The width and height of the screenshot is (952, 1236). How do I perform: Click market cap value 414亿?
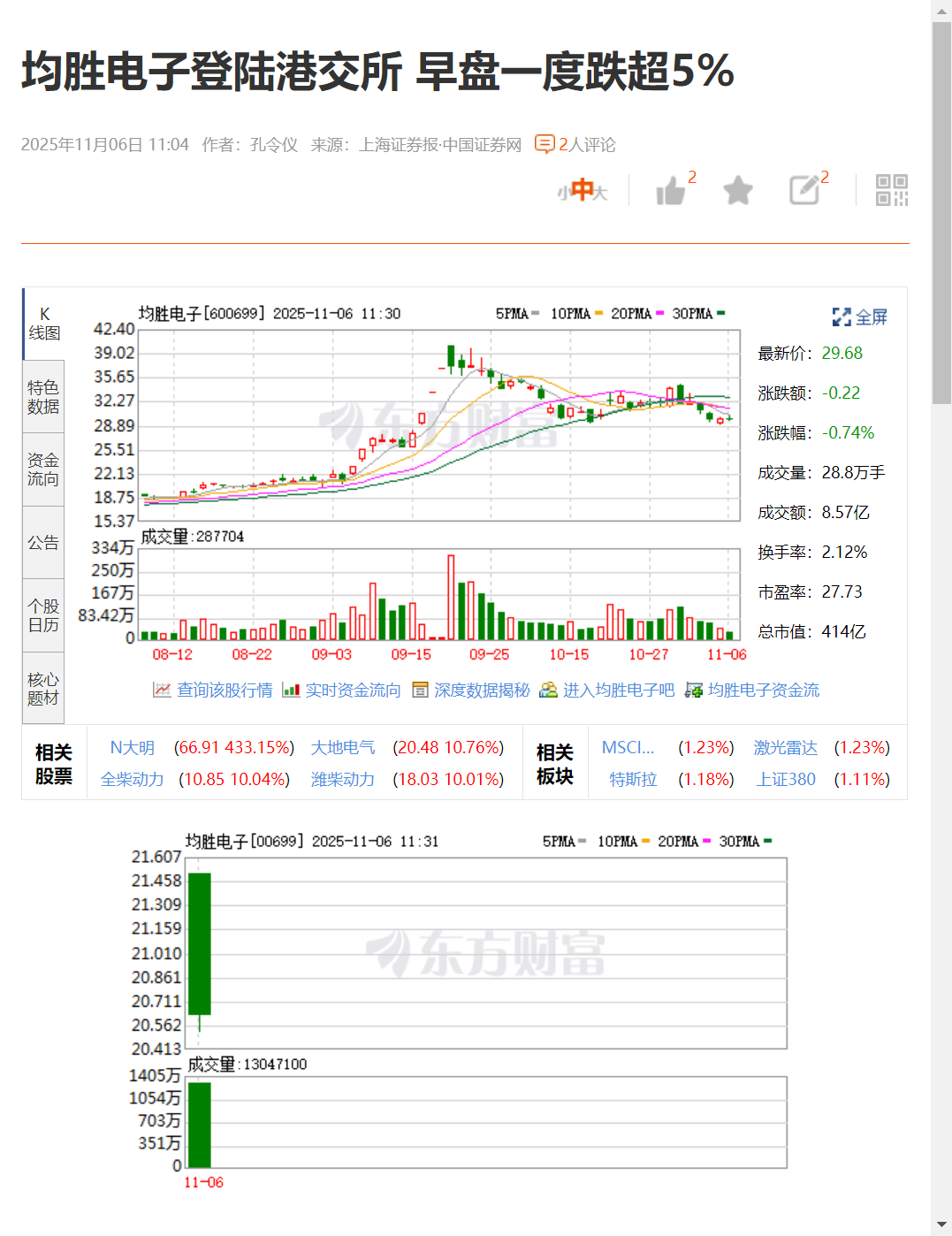tap(844, 631)
